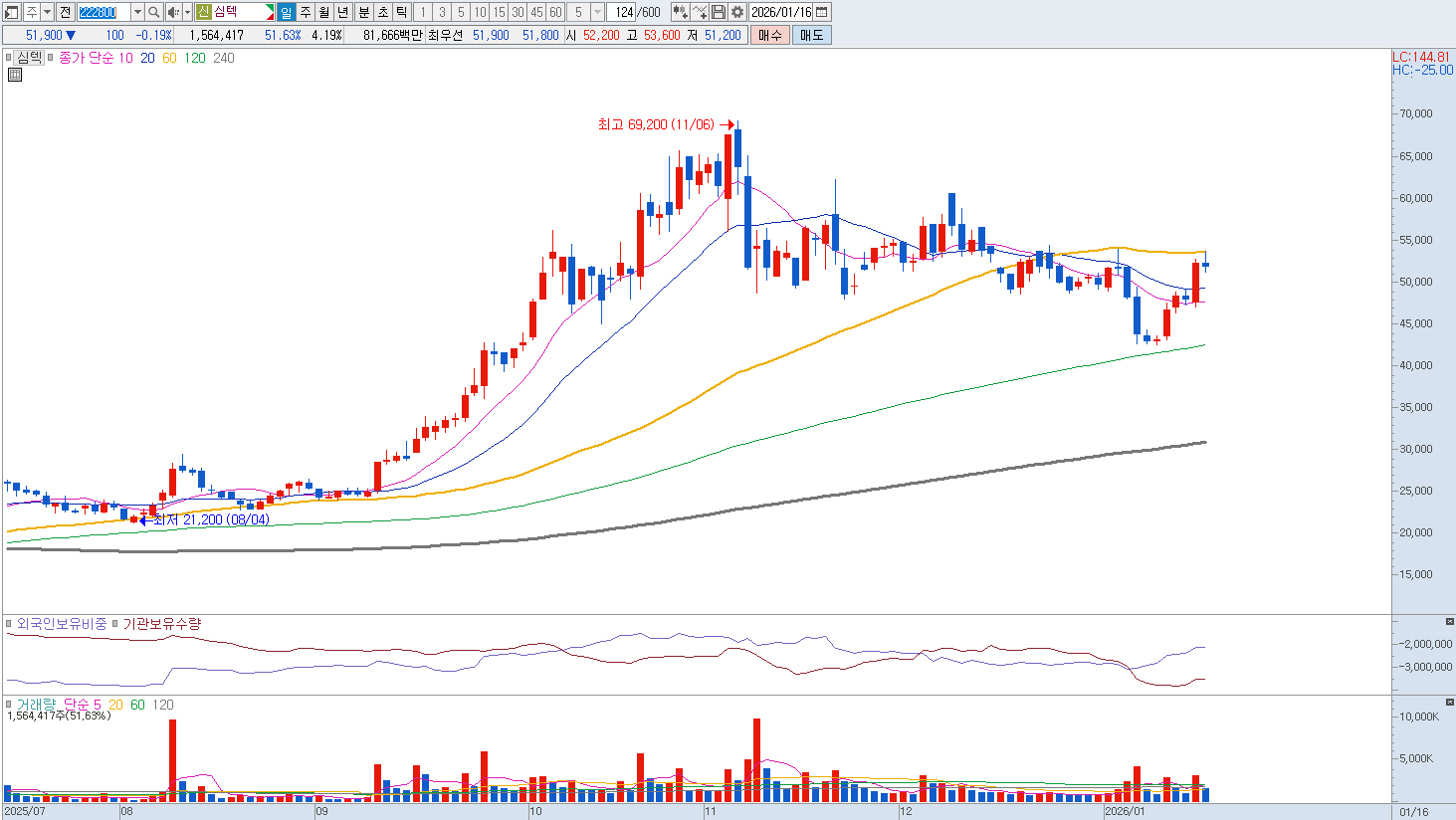Screen dimensions: 1456x820
Task: Toggle the 거래량 volume indicator marker
Action: coord(10,705)
